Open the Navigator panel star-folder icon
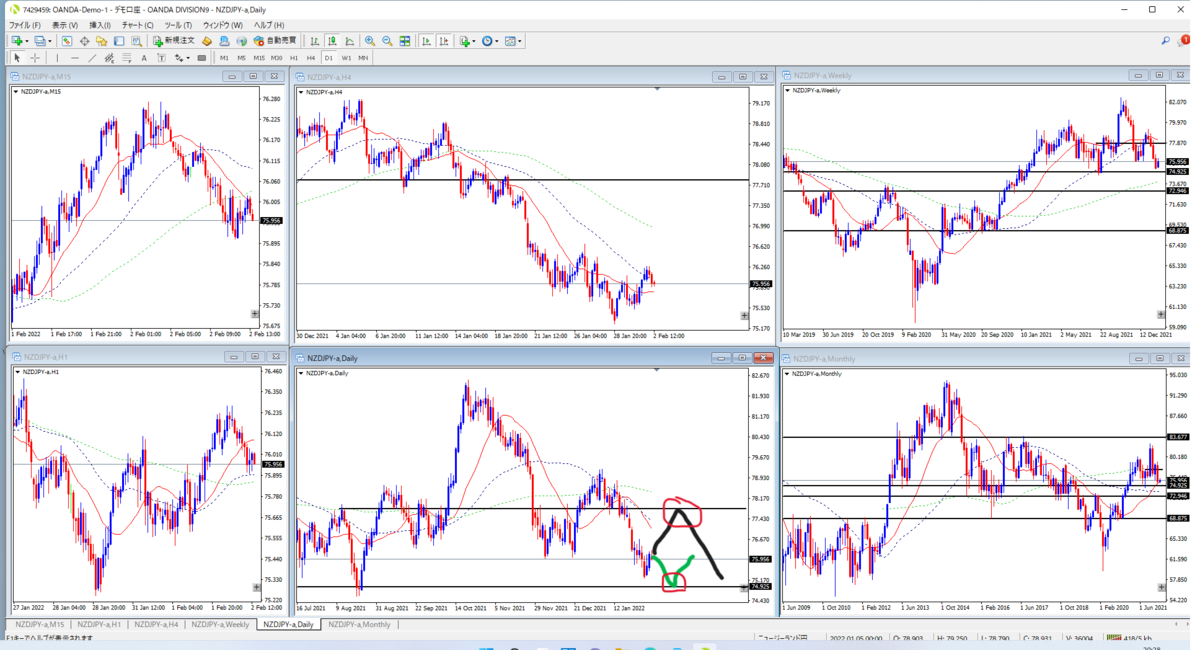Image resolution: width=1200 pixels, height=650 pixels. pyautogui.click(x=101, y=41)
